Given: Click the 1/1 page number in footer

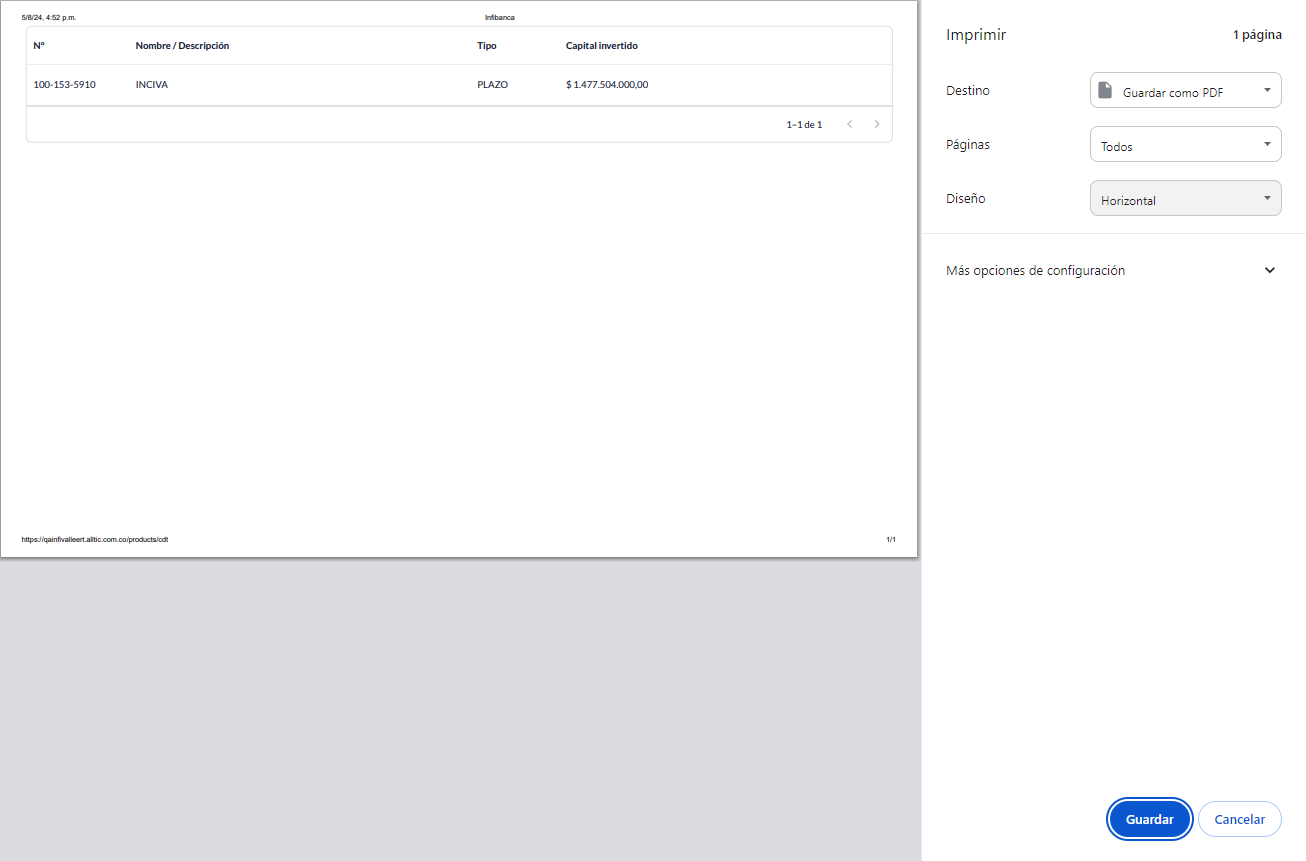Looking at the screenshot, I should pyautogui.click(x=891, y=540).
